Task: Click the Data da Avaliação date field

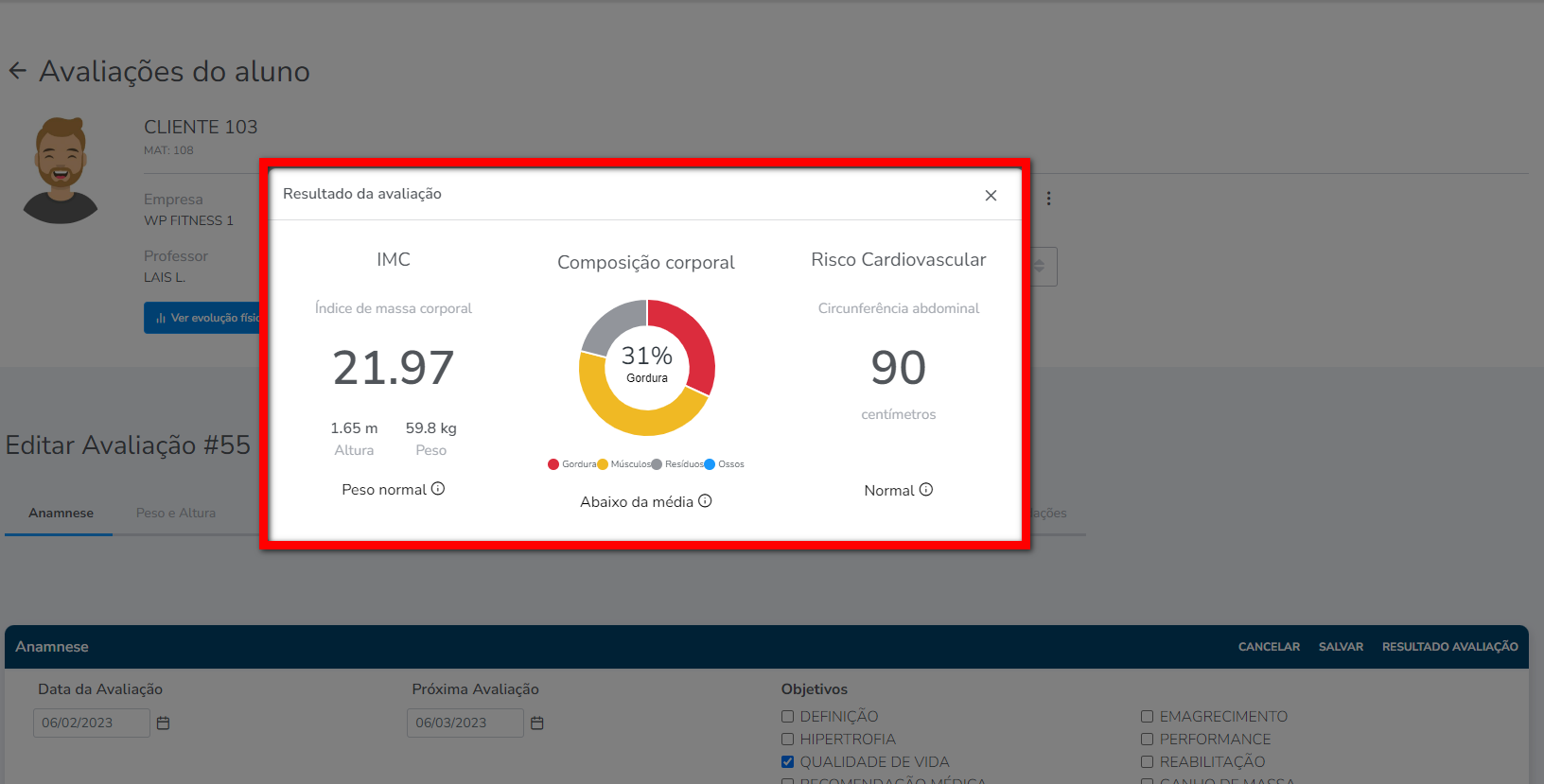Action: (x=91, y=723)
